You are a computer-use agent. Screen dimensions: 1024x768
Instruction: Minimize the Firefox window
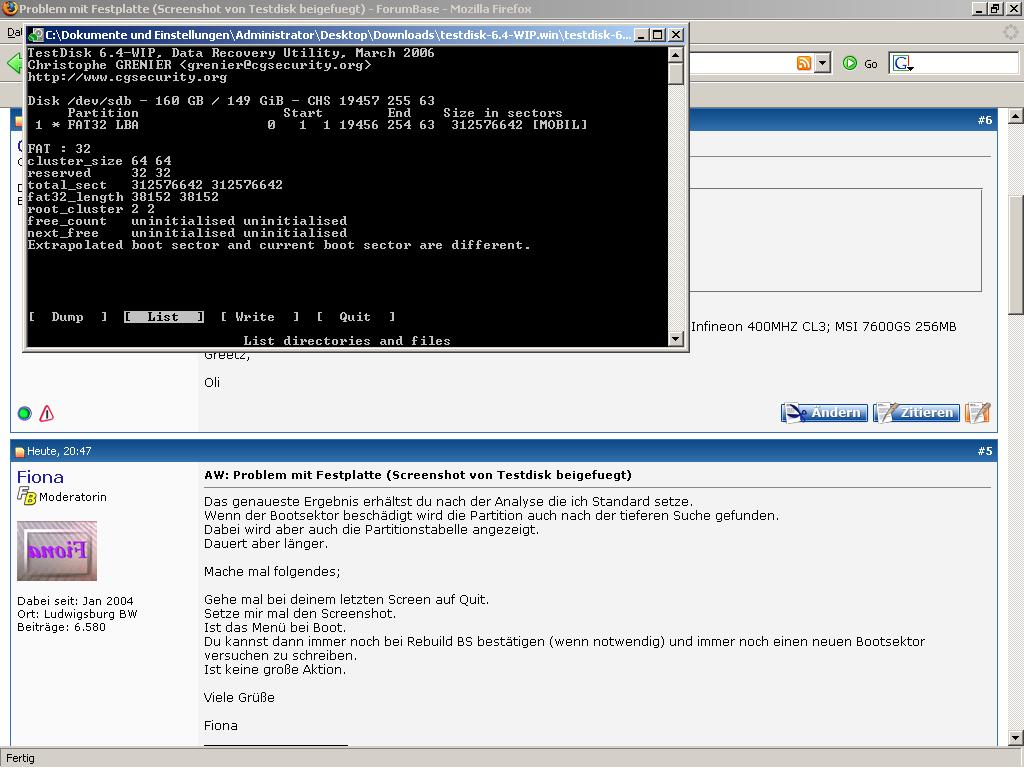point(979,8)
